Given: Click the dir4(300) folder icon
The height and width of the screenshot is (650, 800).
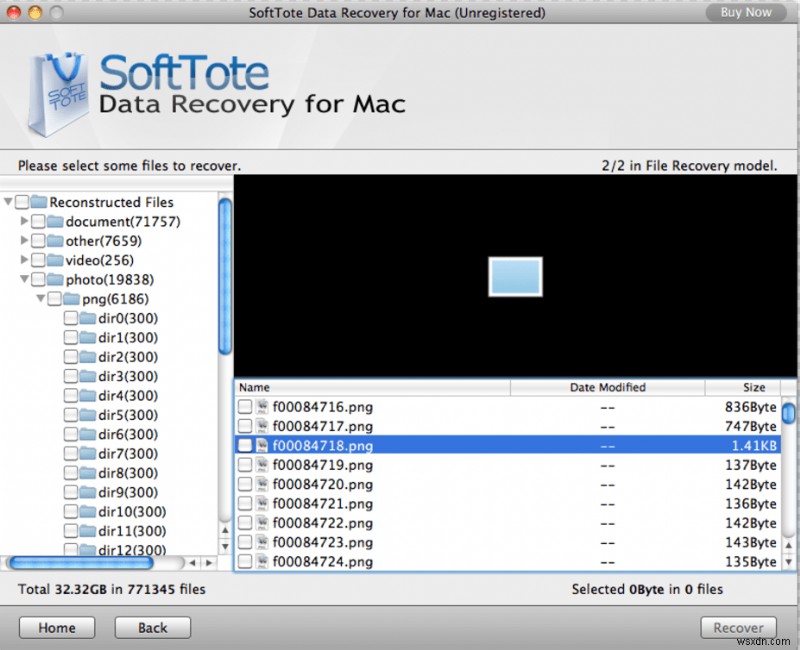Looking at the screenshot, I should coord(88,396).
